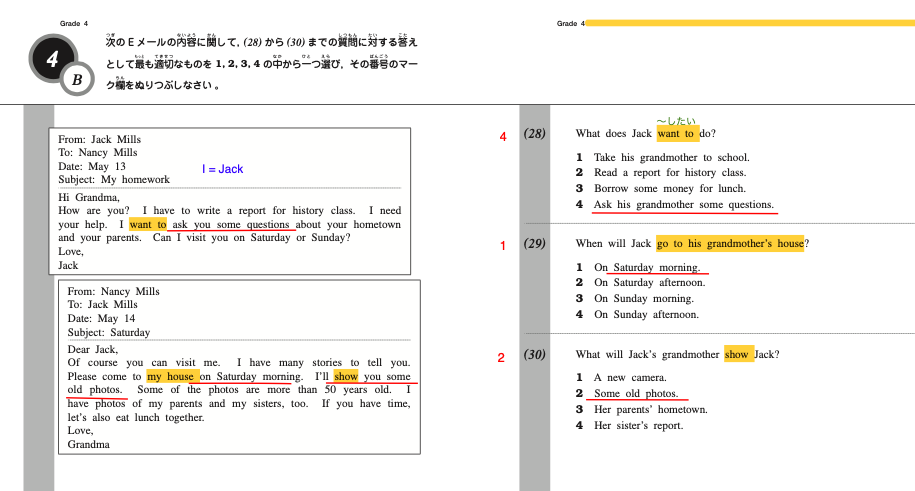Click 'To: Nancy Mills' line
915x491 pixels.
tap(97, 153)
